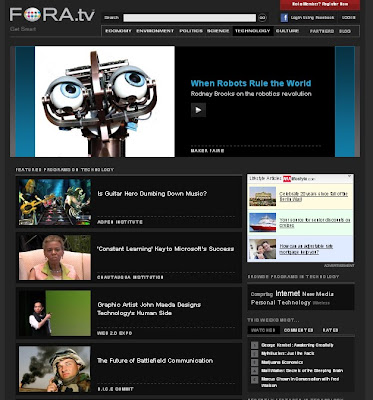Click the FORA.tv logo
Image resolution: width=373 pixels, height=400 pixels.
(x=52, y=15)
